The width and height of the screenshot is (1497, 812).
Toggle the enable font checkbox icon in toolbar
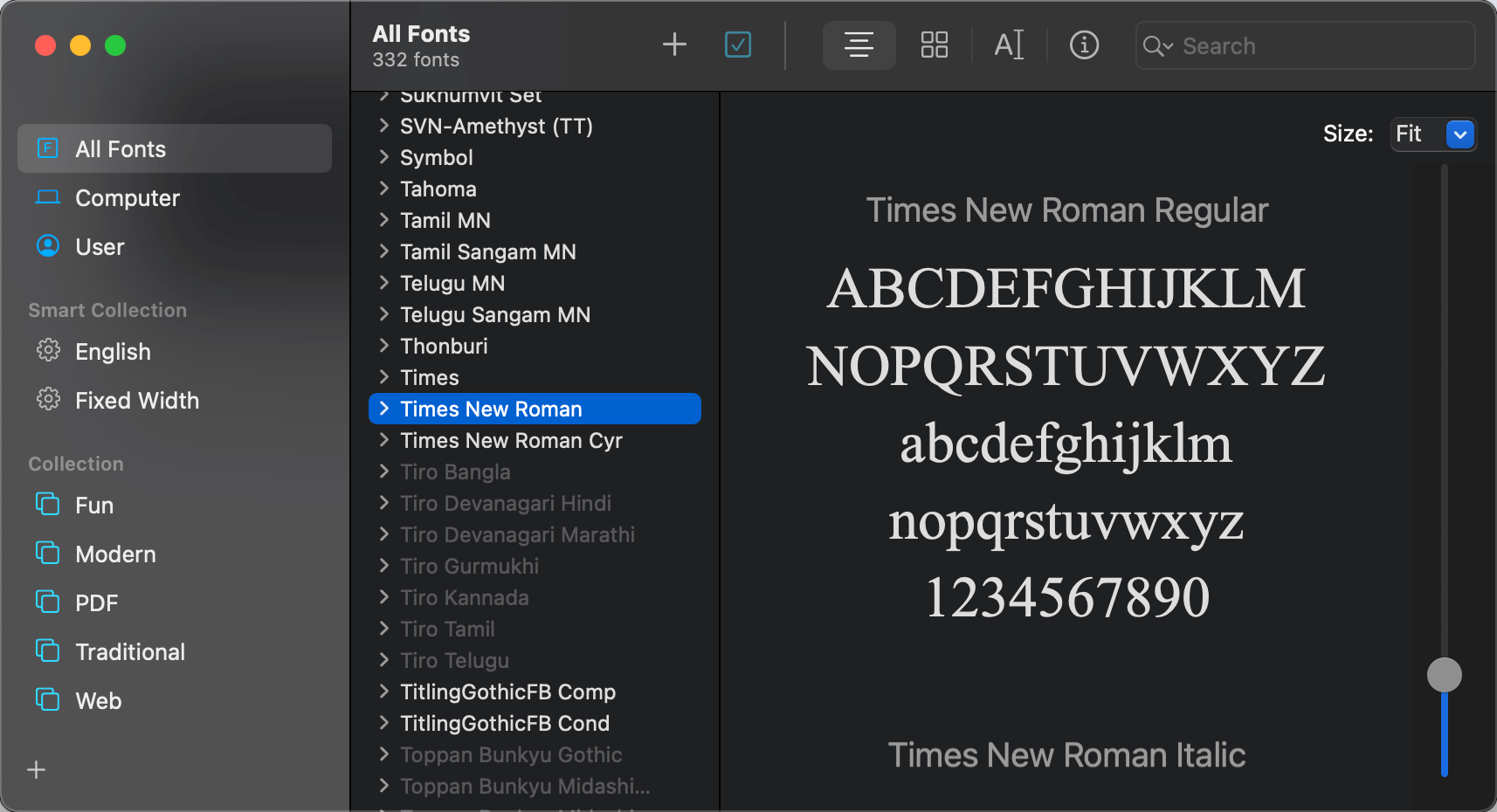click(x=738, y=45)
